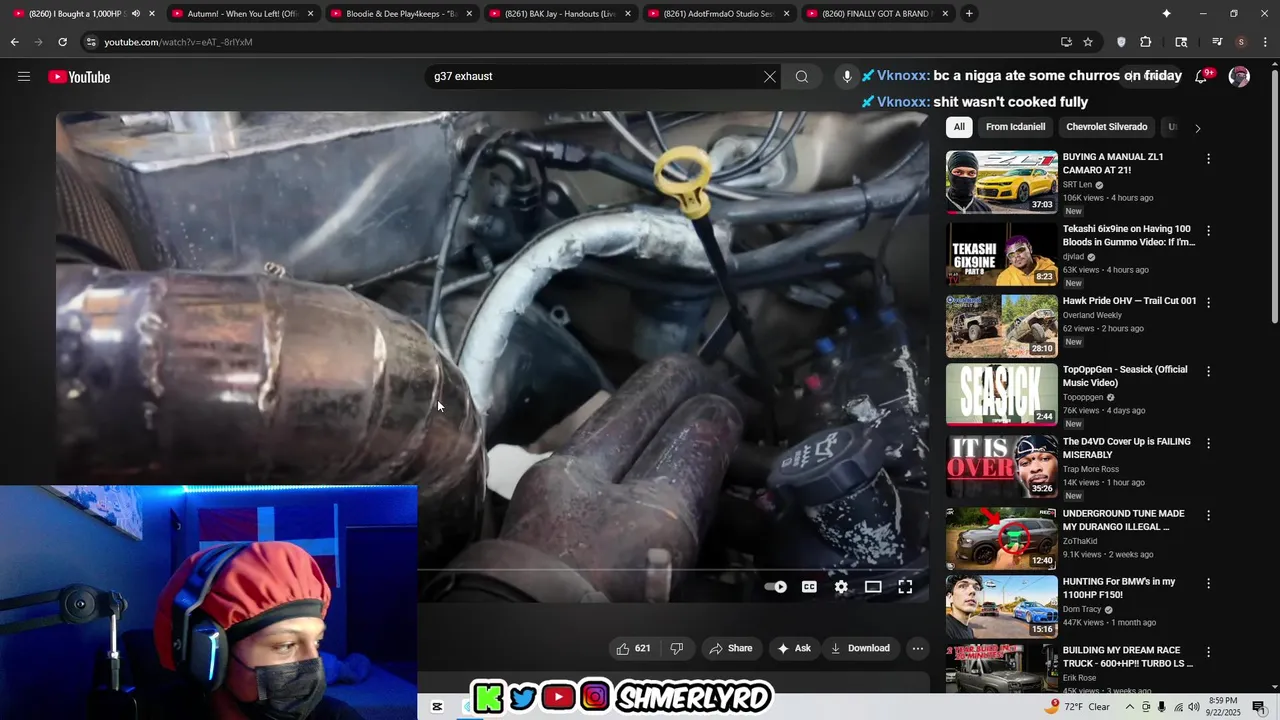Enter fullscreen on the video player
The image size is (1280, 720).
[905, 587]
